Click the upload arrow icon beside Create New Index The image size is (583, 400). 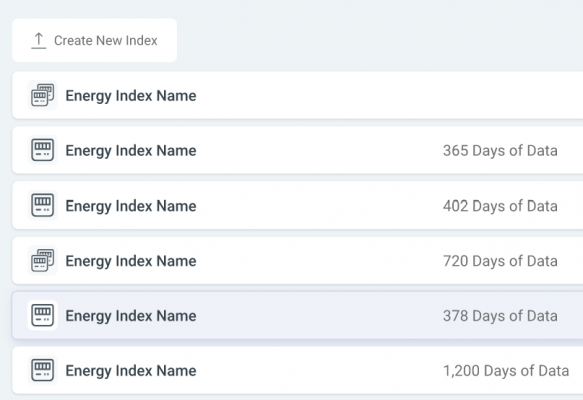coord(39,41)
